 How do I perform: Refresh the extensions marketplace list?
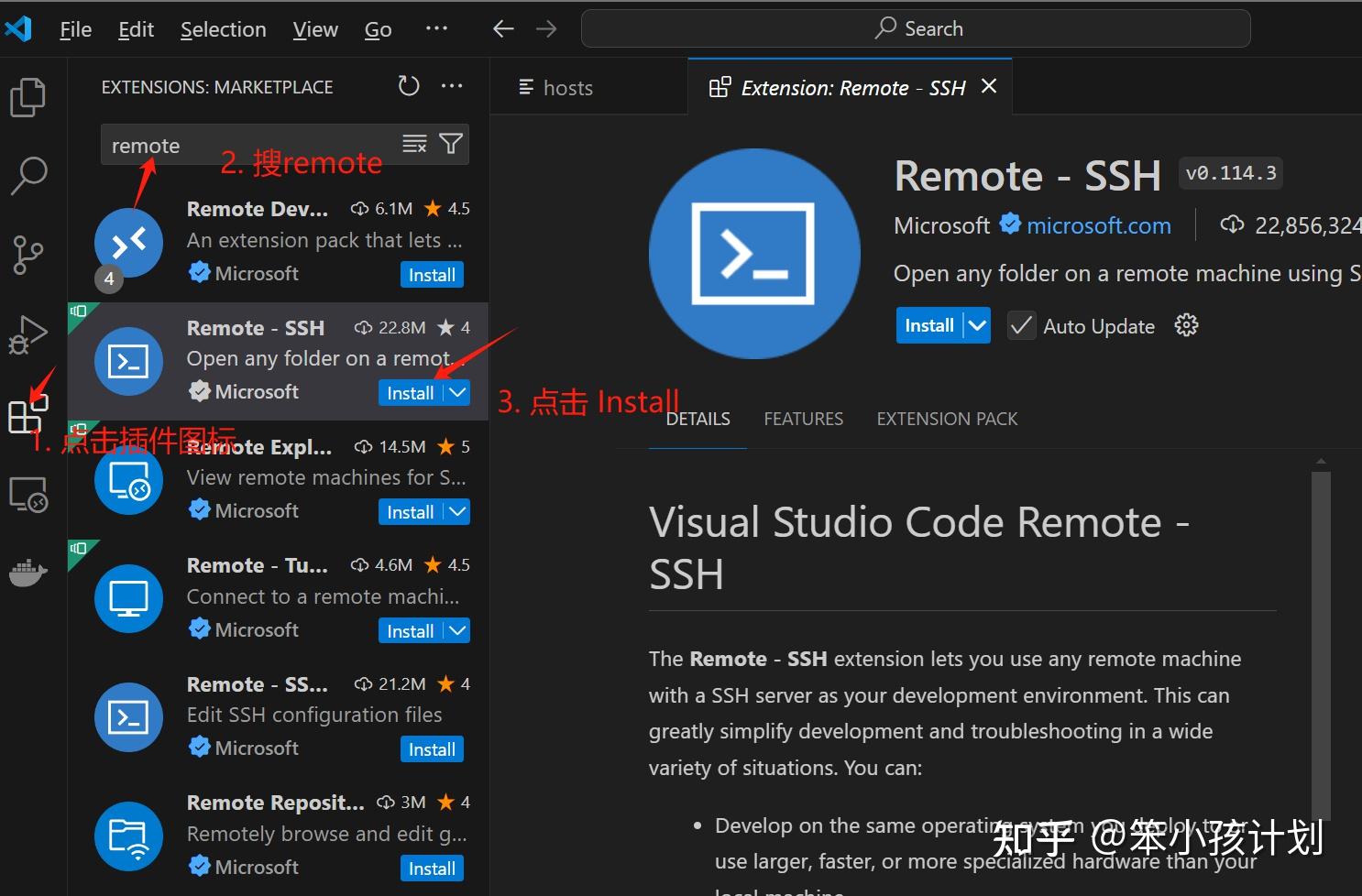408,85
